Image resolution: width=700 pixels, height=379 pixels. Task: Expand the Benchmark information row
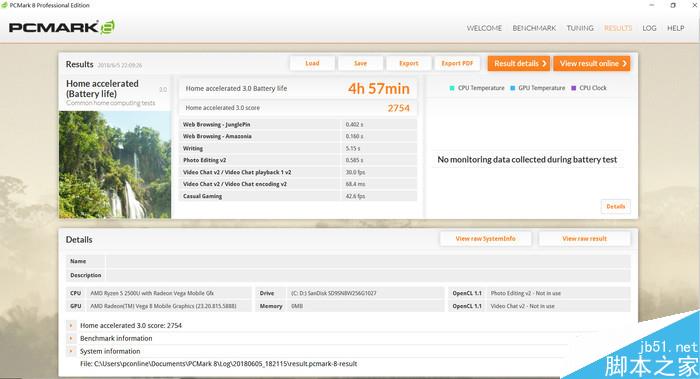[71, 338]
